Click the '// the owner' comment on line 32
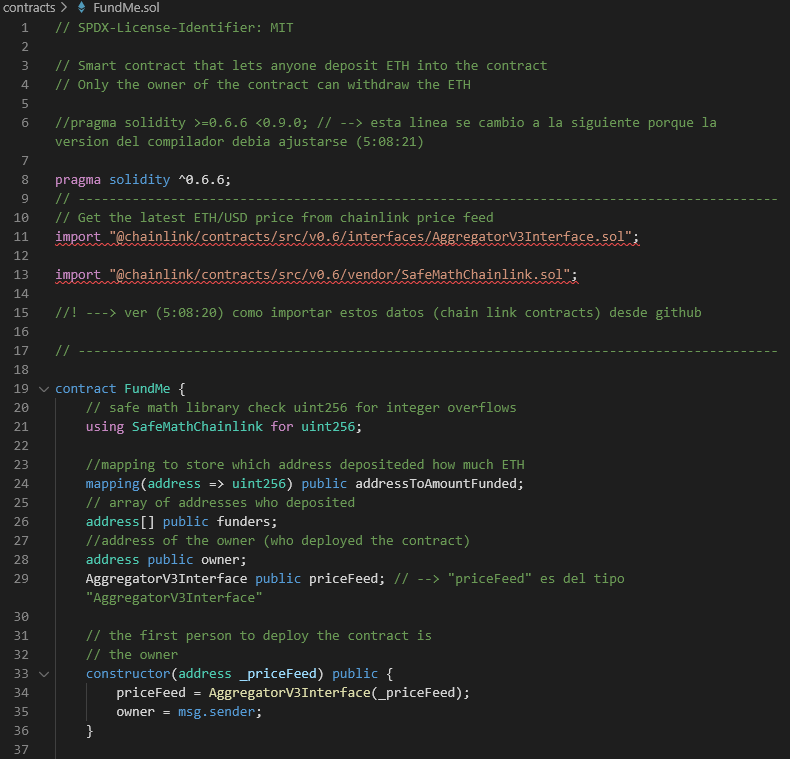Image resolution: width=790 pixels, height=759 pixels. (132, 655)
